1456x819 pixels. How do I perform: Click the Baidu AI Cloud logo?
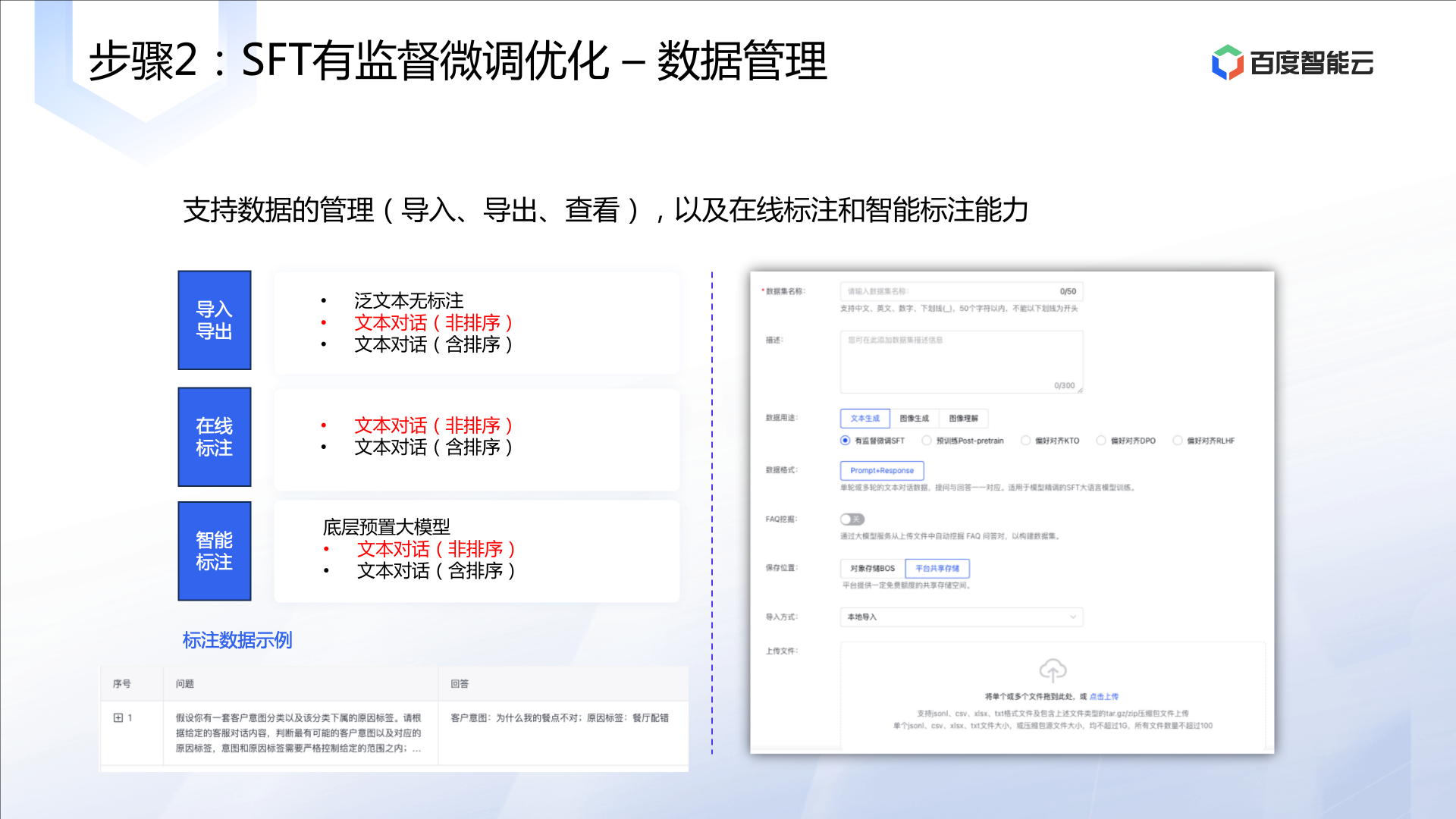(1293, 62)
